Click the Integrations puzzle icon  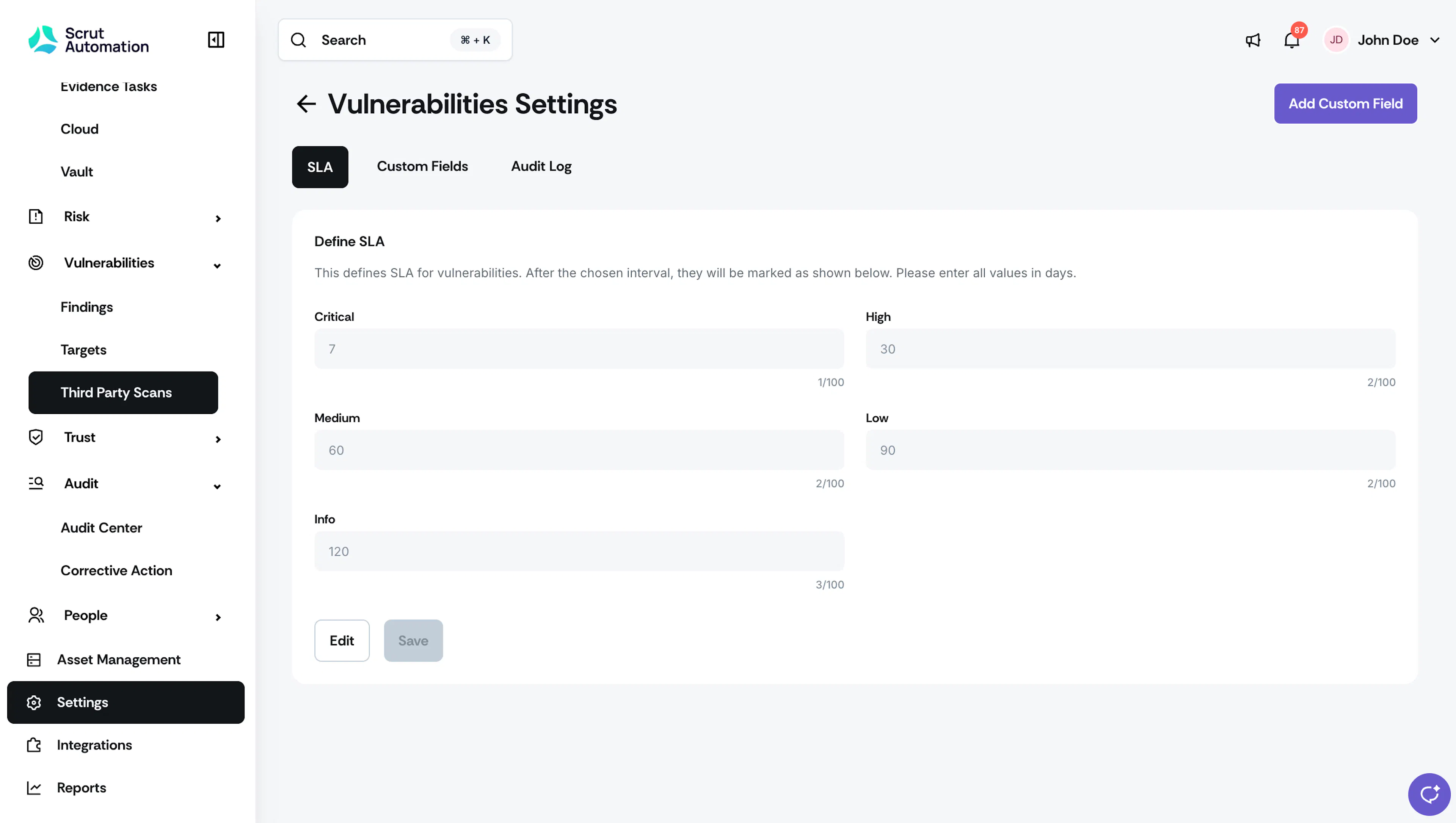point(34,745)
